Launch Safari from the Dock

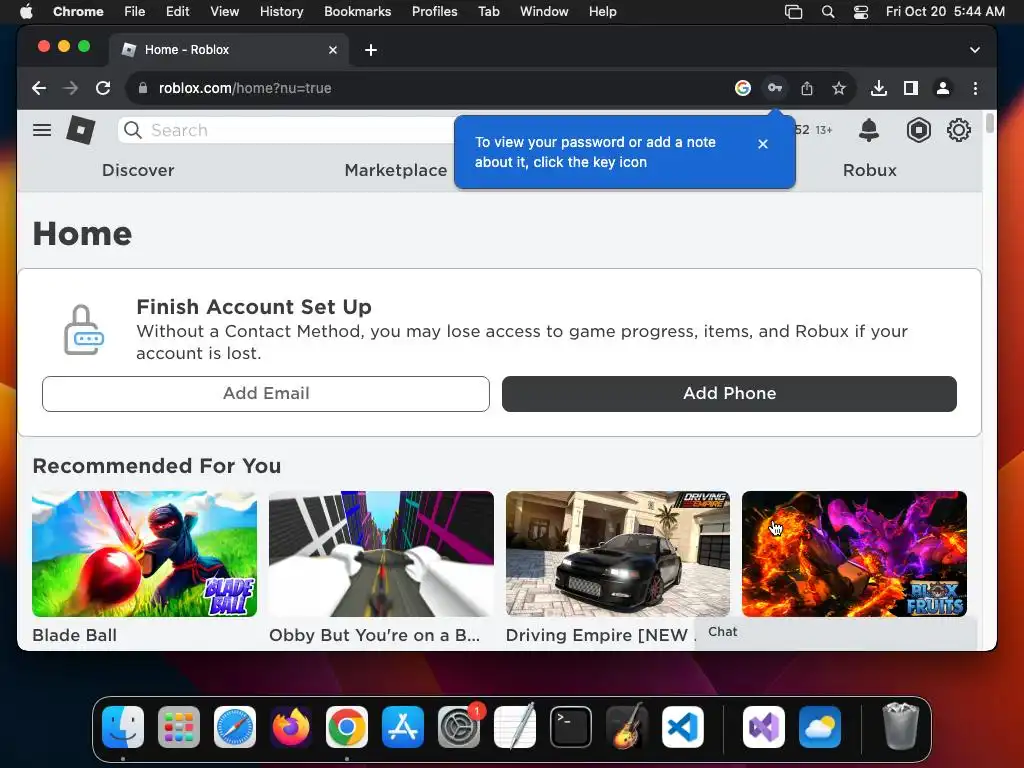pos(234,726)
